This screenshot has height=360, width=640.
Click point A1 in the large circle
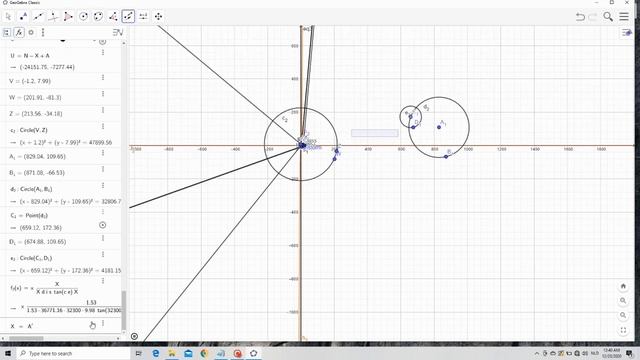pos(439,127)
